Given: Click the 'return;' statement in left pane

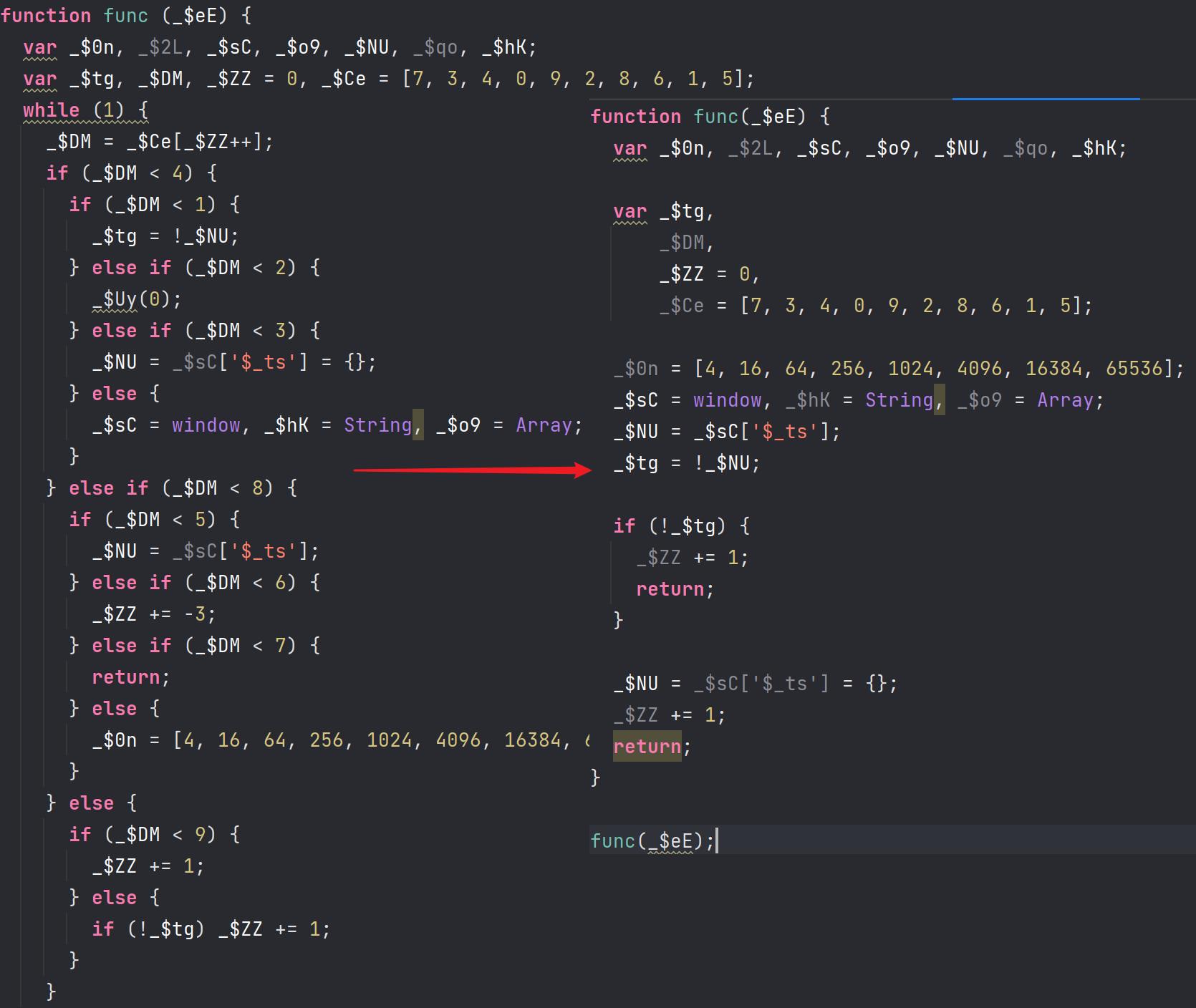Looking at the screenshot, I should point(131,677).
